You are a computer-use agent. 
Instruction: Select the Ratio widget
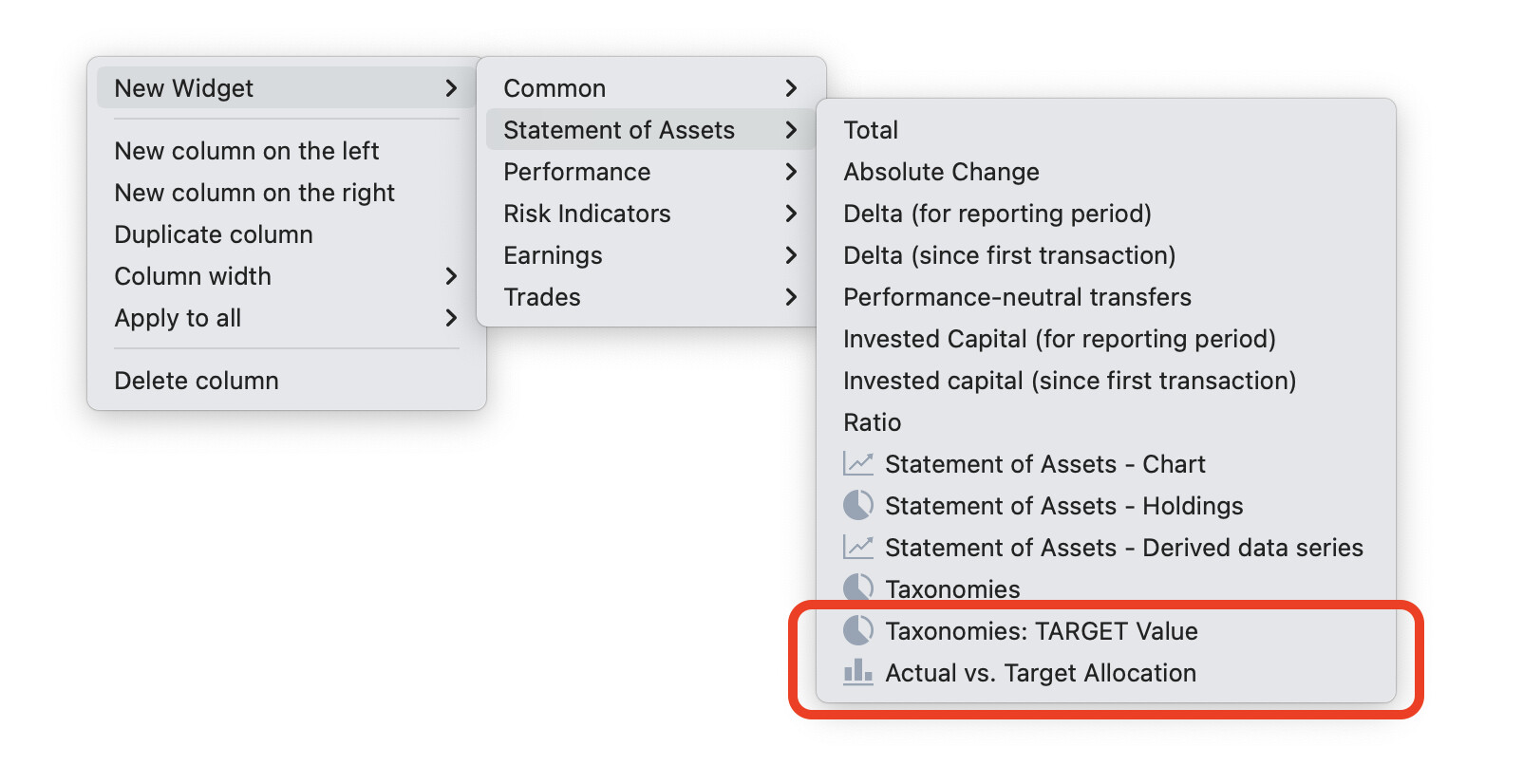click(x=873, y=422)
